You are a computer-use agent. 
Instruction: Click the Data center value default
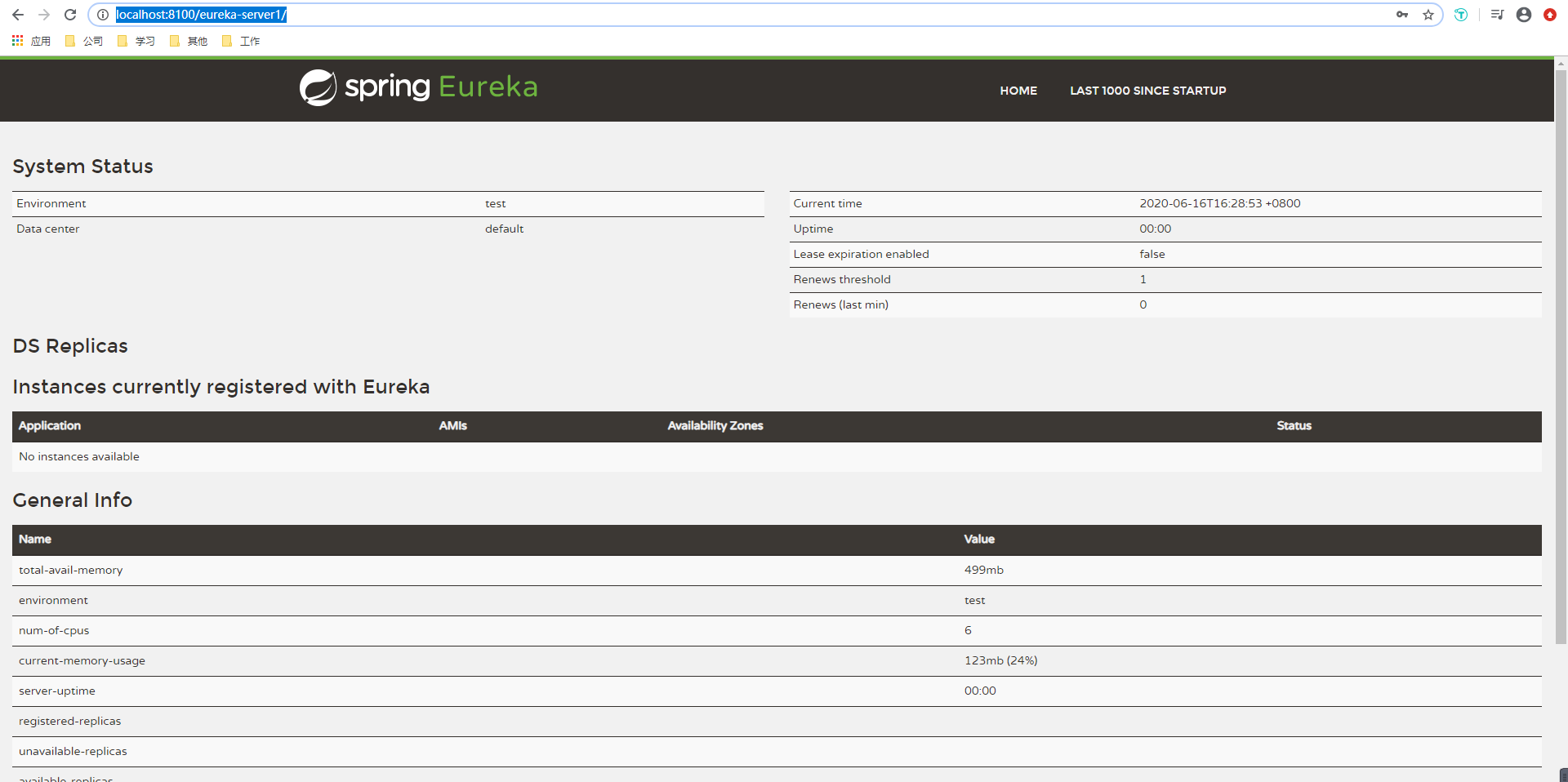point(504,229)
